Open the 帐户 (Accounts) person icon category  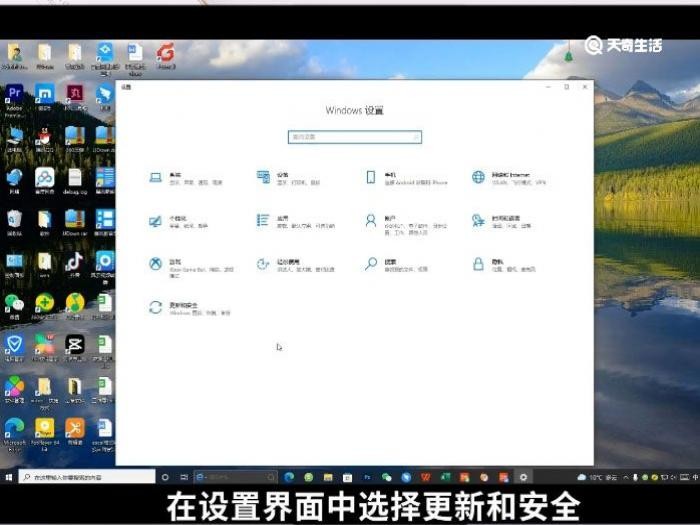tap(406, 224)
